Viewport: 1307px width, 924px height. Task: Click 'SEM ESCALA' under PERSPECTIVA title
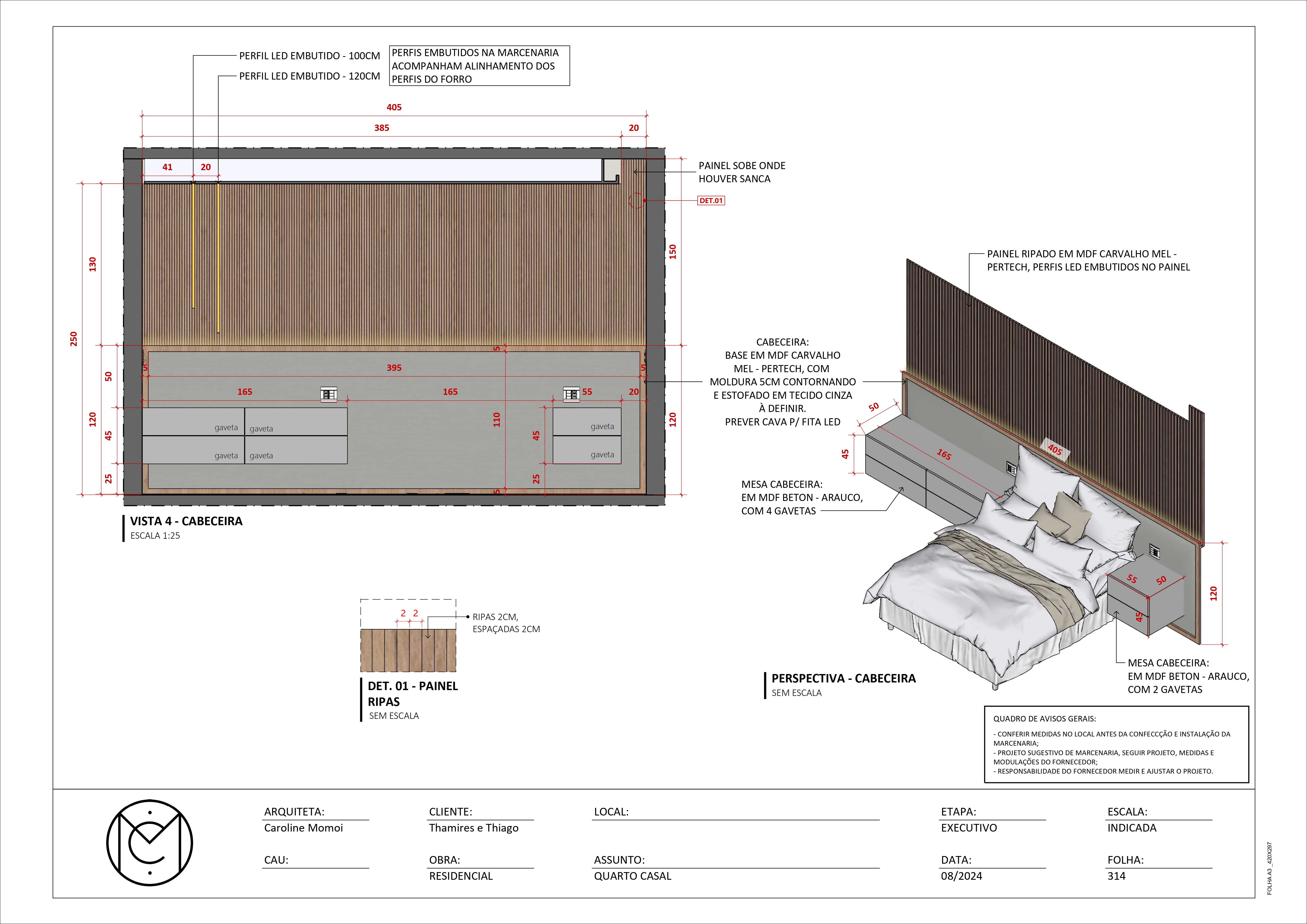(x=796, y=692)
